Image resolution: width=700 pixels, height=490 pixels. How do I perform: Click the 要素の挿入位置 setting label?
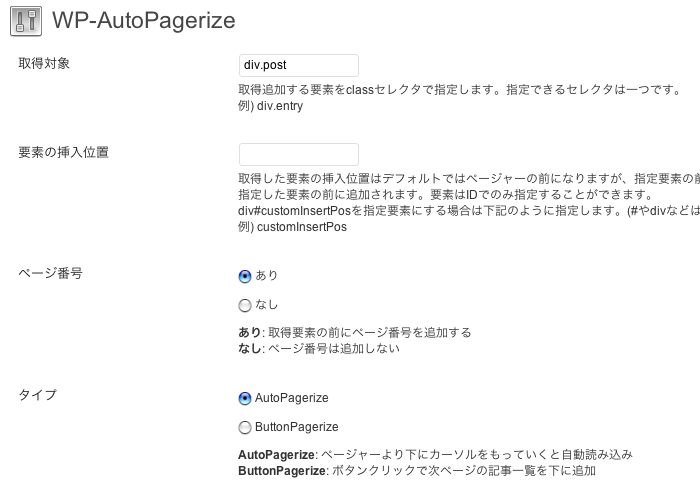63,153
